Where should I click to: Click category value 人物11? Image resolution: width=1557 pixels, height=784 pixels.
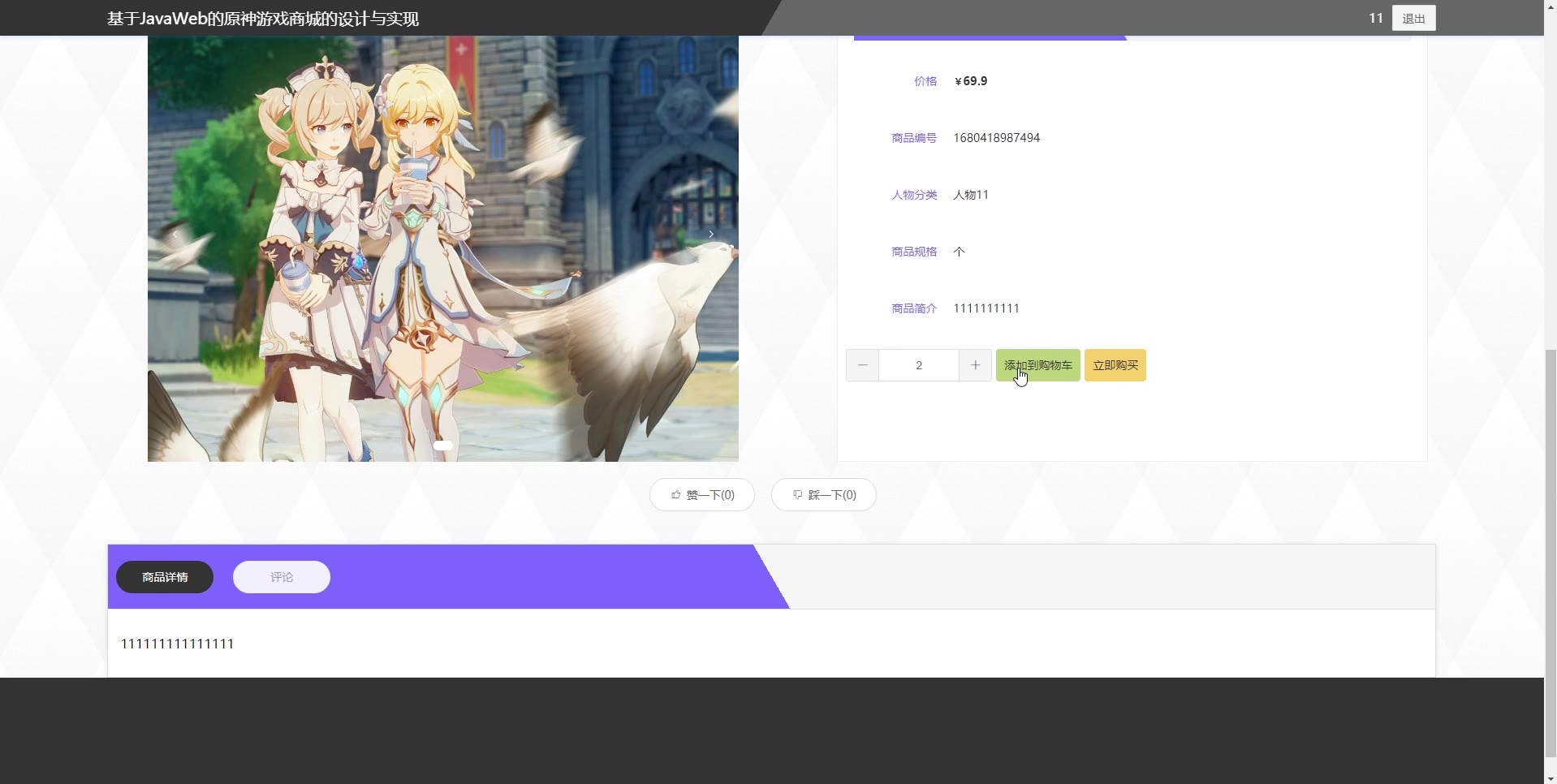tap(971, 195)
